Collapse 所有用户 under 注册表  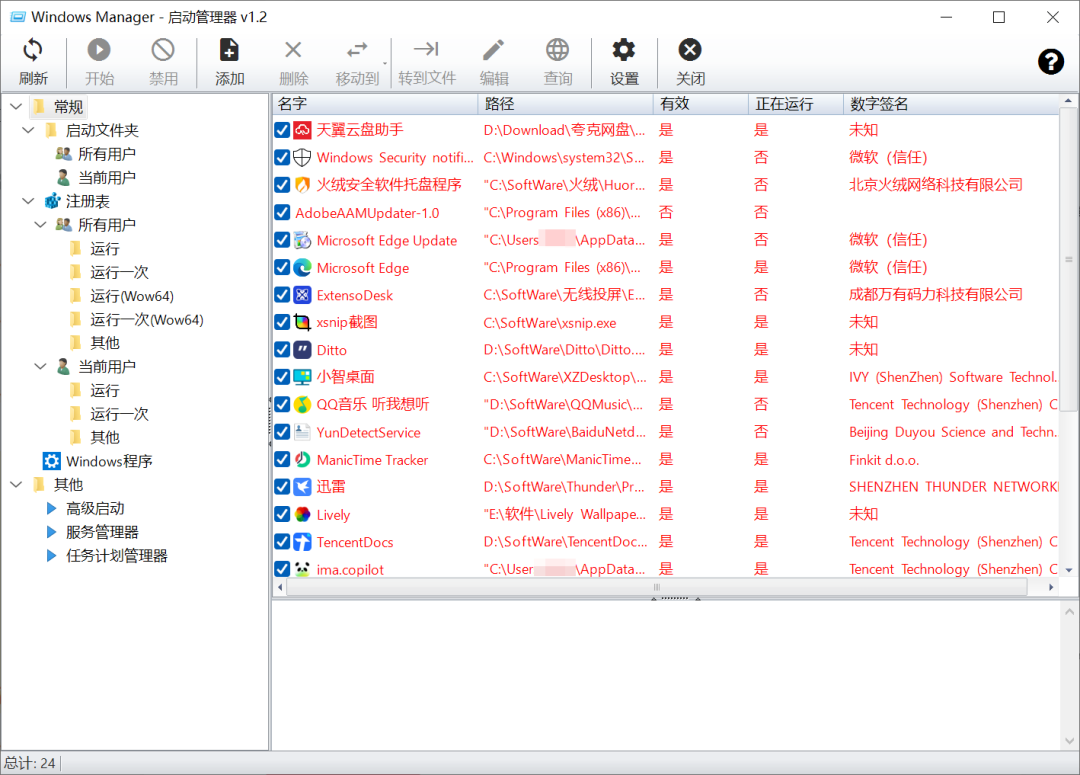[41, 225]
